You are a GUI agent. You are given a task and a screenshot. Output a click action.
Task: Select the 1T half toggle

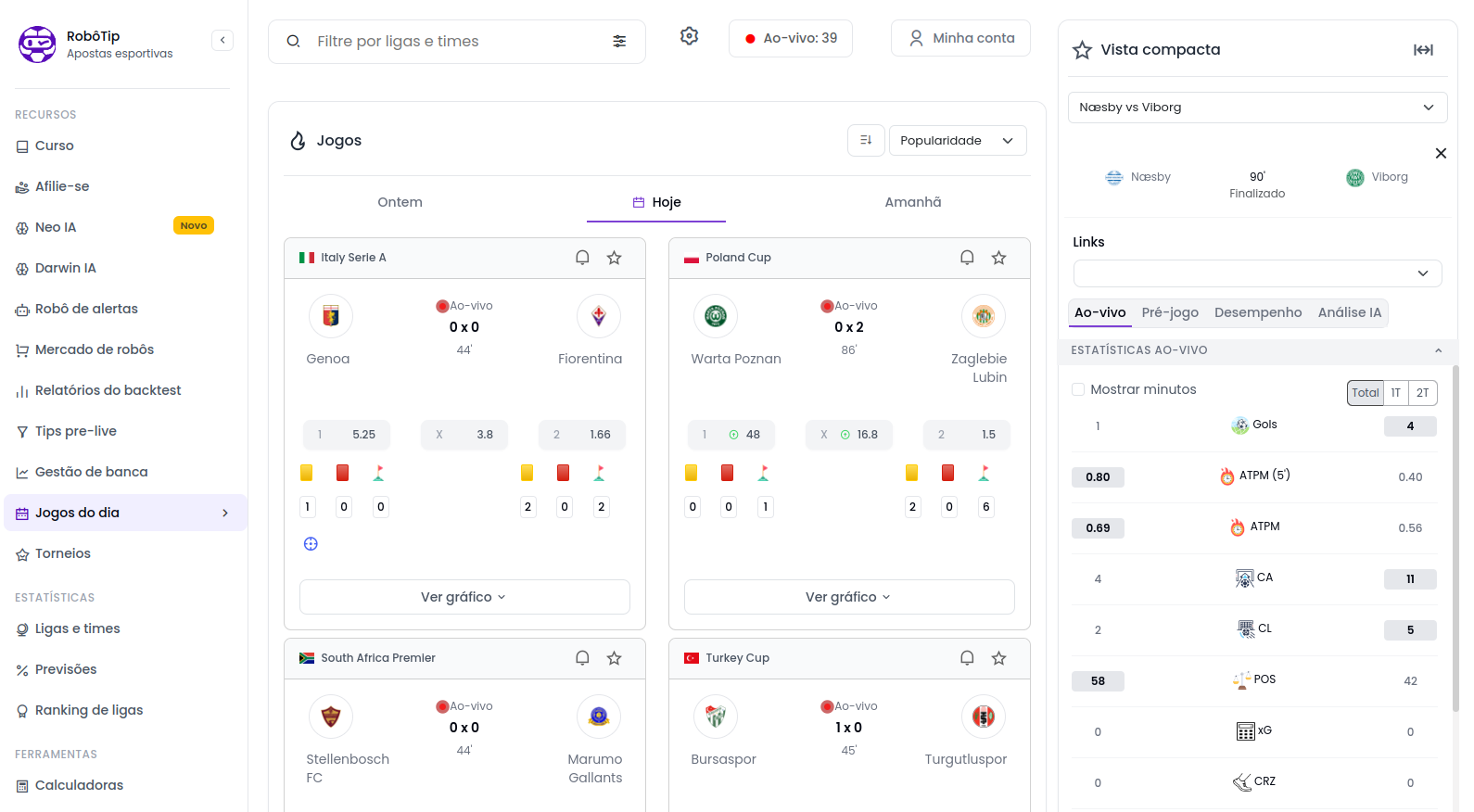pyautogui.click(x=1395, y=393)
